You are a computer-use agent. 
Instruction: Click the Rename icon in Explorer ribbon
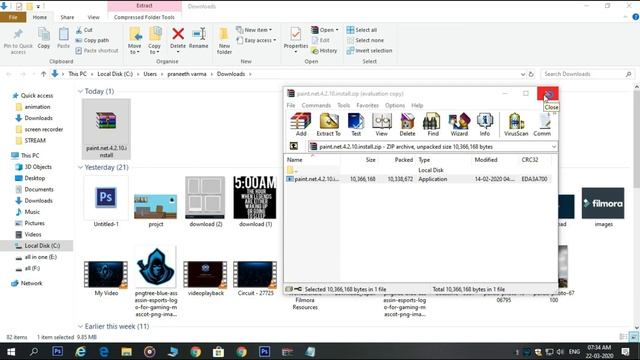[x=199, y=38]
